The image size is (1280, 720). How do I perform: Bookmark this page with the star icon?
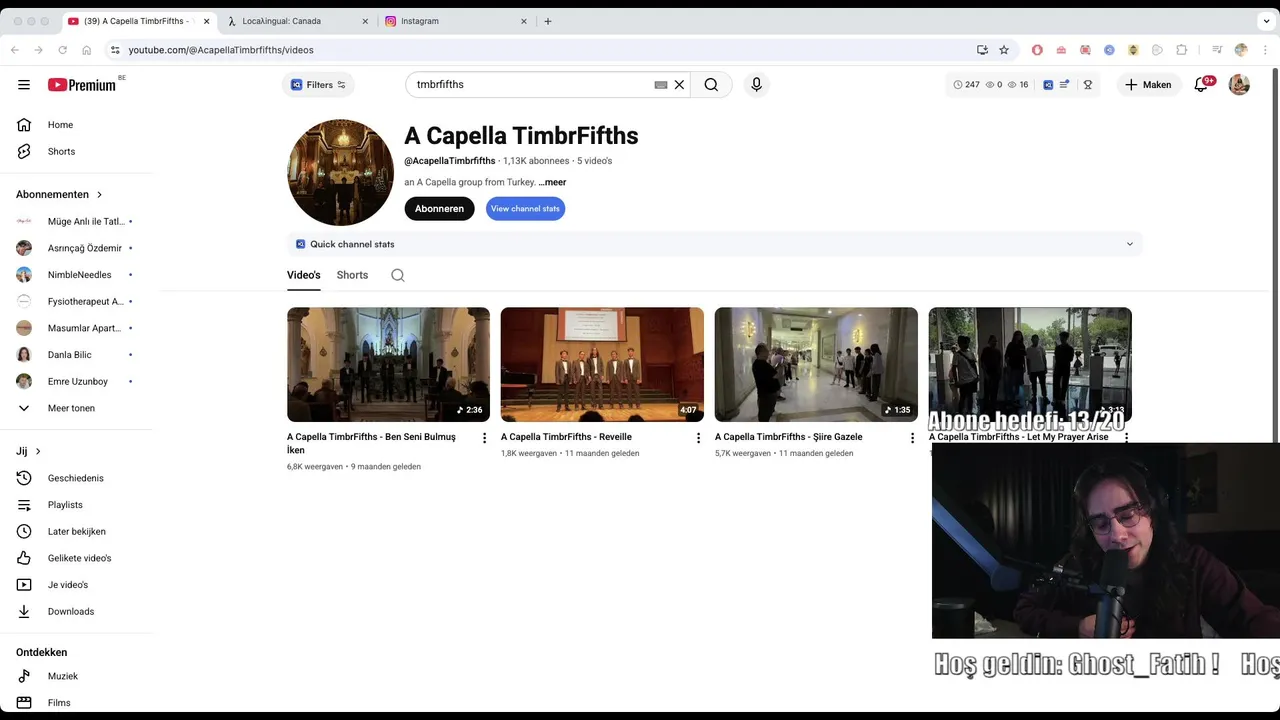[1004, 50]
